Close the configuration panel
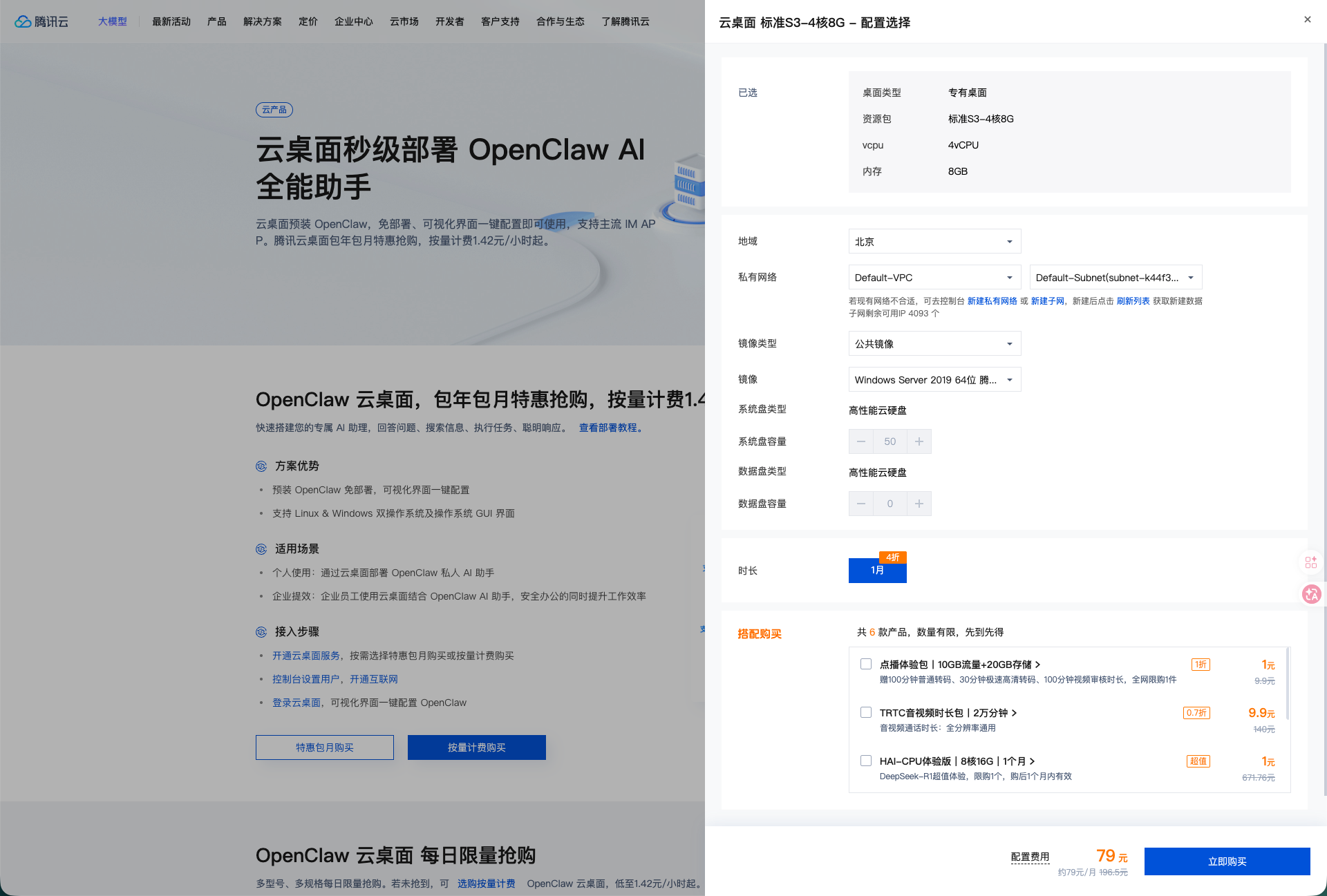The height and width of the screenshot is (896, 1327). click(1307, 19)
